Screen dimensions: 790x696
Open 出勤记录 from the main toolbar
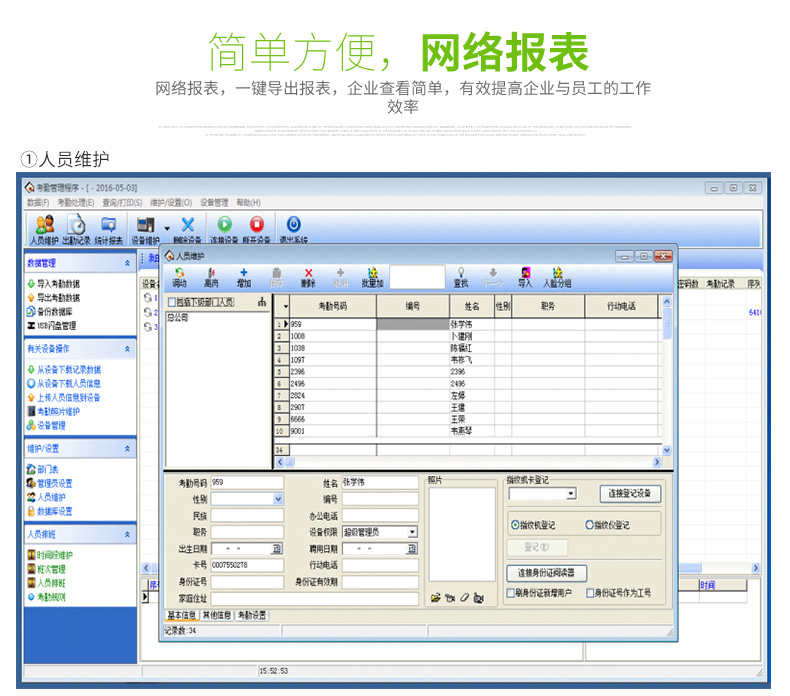click(x=76, y=229)
